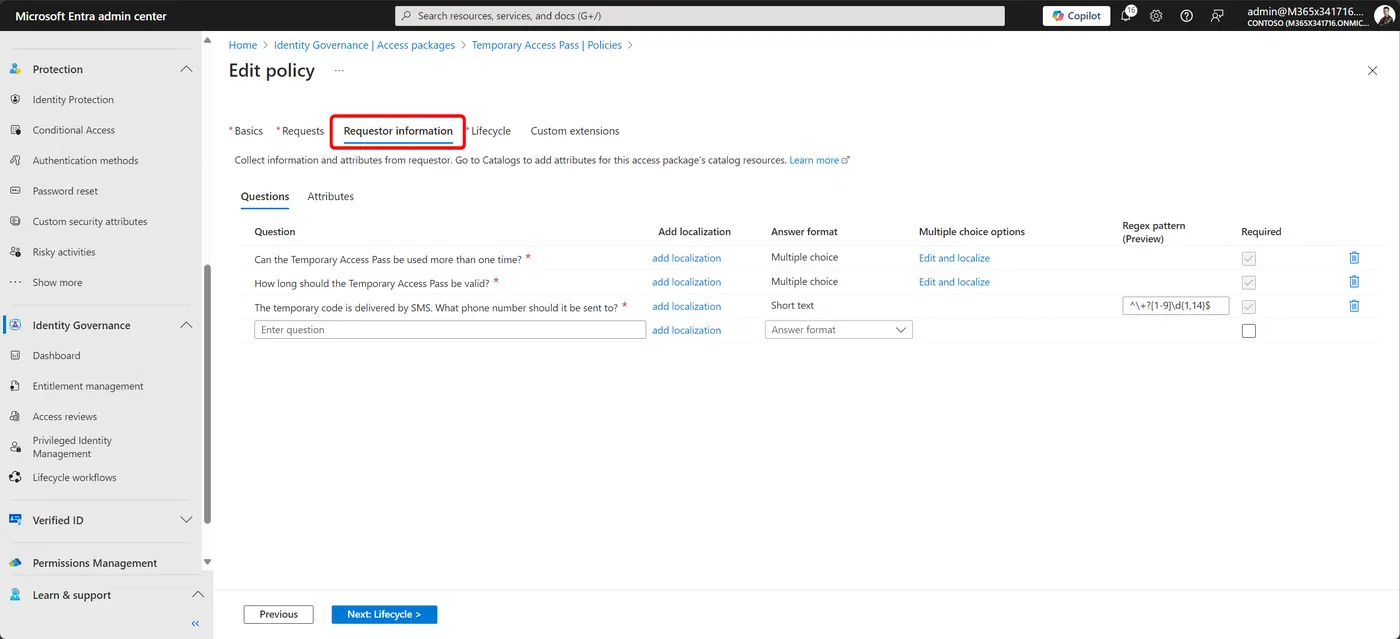Open Risky activities in sidebar
Image resolution: width=1400 pixels, height=639 pixels.
(64, 252)
